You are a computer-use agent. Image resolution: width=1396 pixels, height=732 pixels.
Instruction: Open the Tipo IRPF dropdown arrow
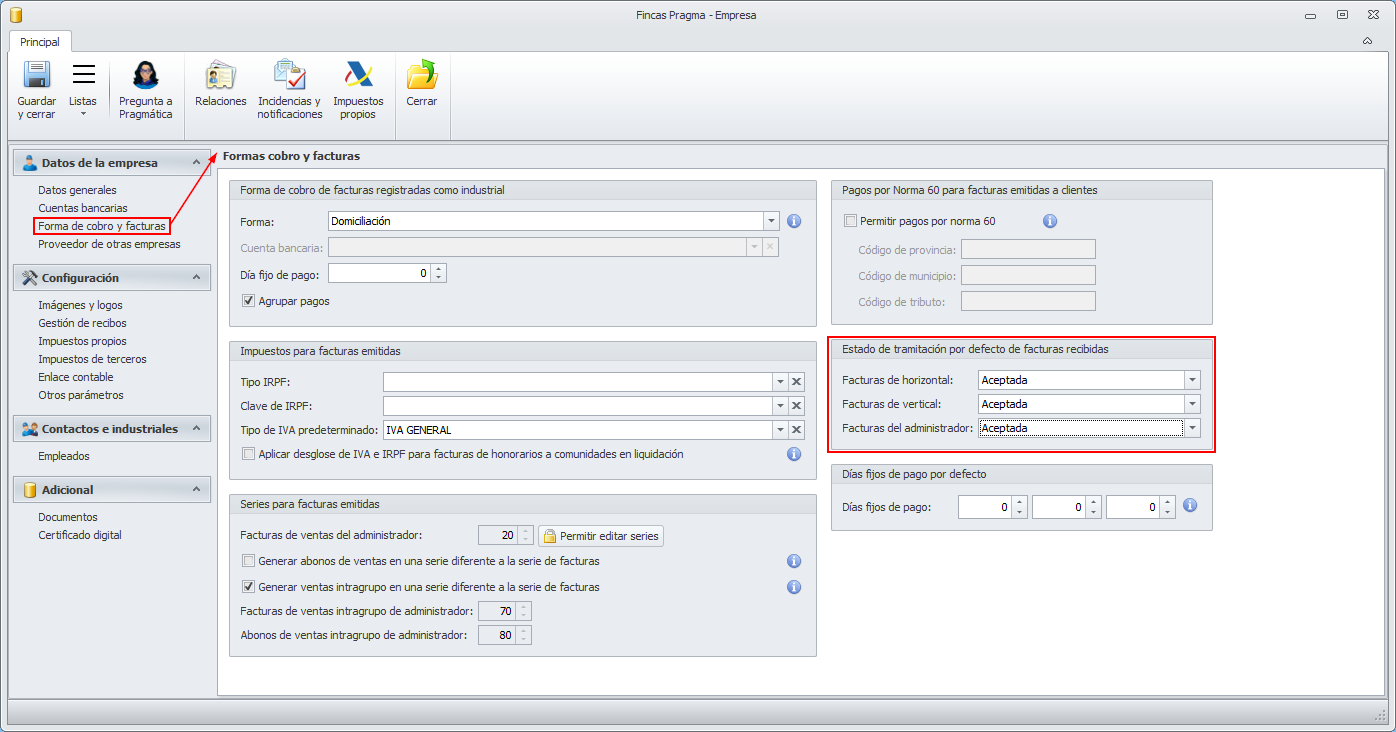780,381
